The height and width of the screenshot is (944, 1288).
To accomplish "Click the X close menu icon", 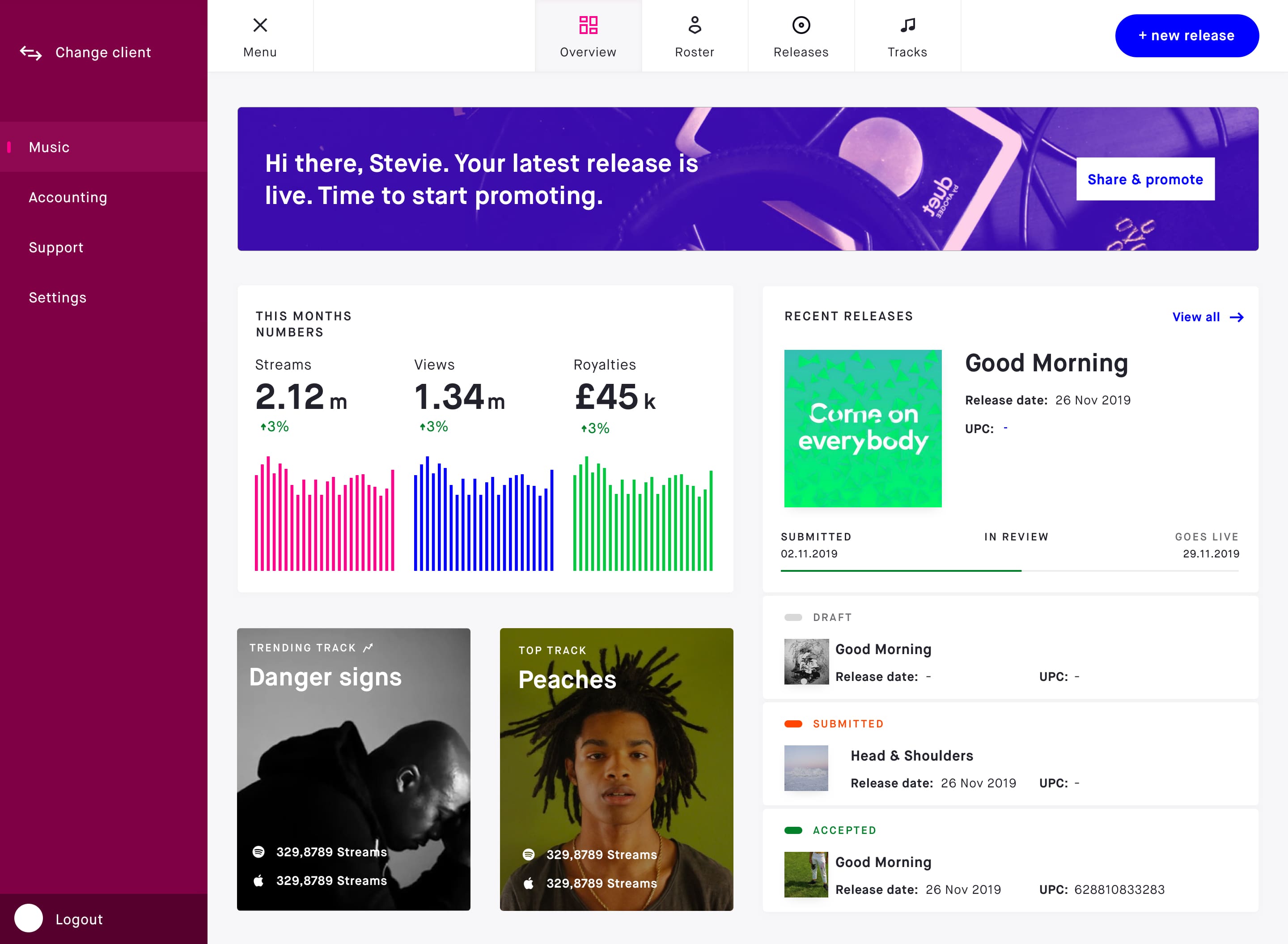I will click(x=260, y=25).
